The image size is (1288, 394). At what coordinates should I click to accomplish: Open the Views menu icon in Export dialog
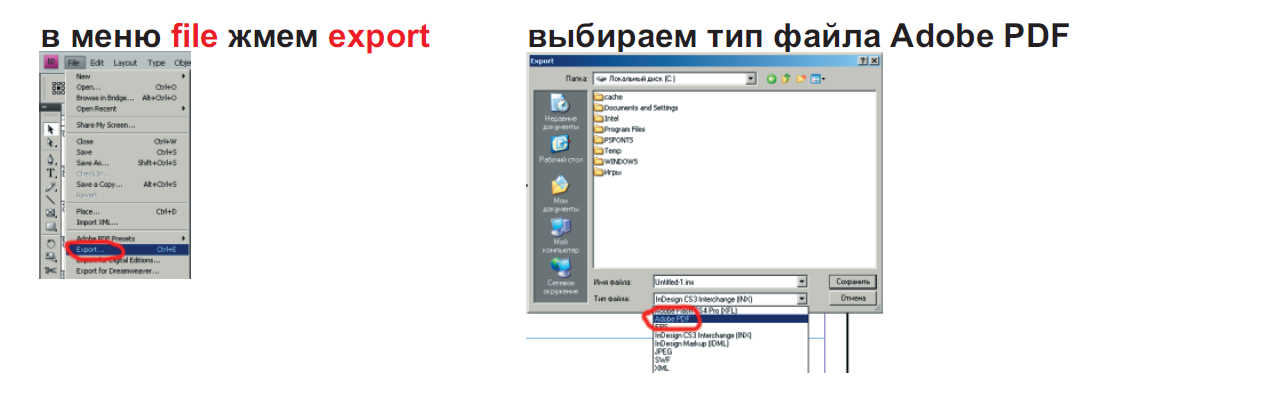[x=817, y=79]
